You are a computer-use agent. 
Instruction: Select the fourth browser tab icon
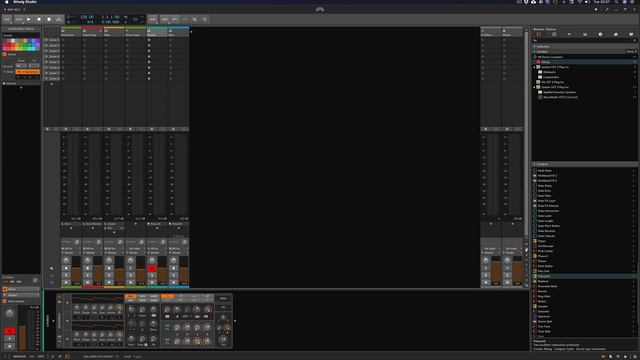tap(585, 35)
